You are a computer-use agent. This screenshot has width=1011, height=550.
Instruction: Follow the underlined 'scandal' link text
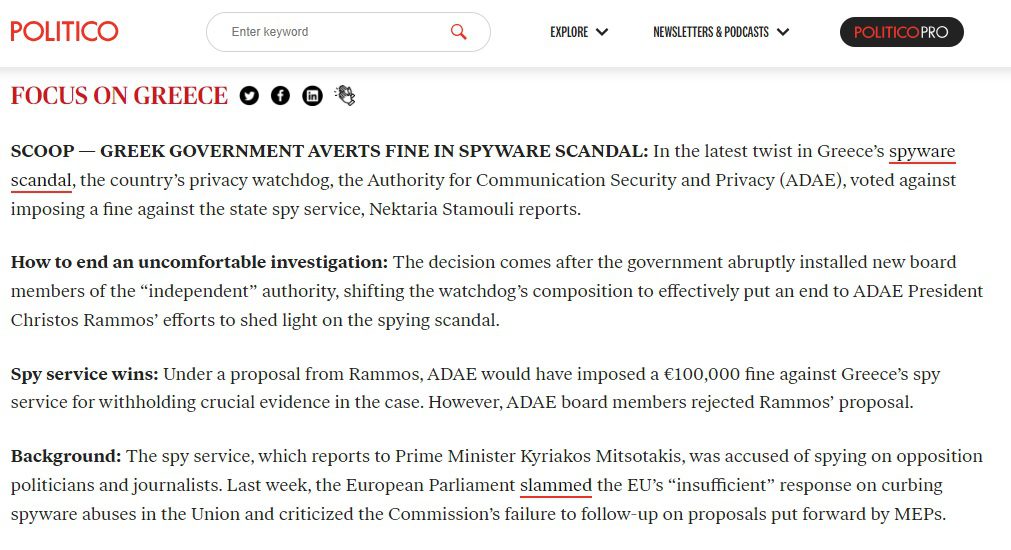tap(41, 181)
